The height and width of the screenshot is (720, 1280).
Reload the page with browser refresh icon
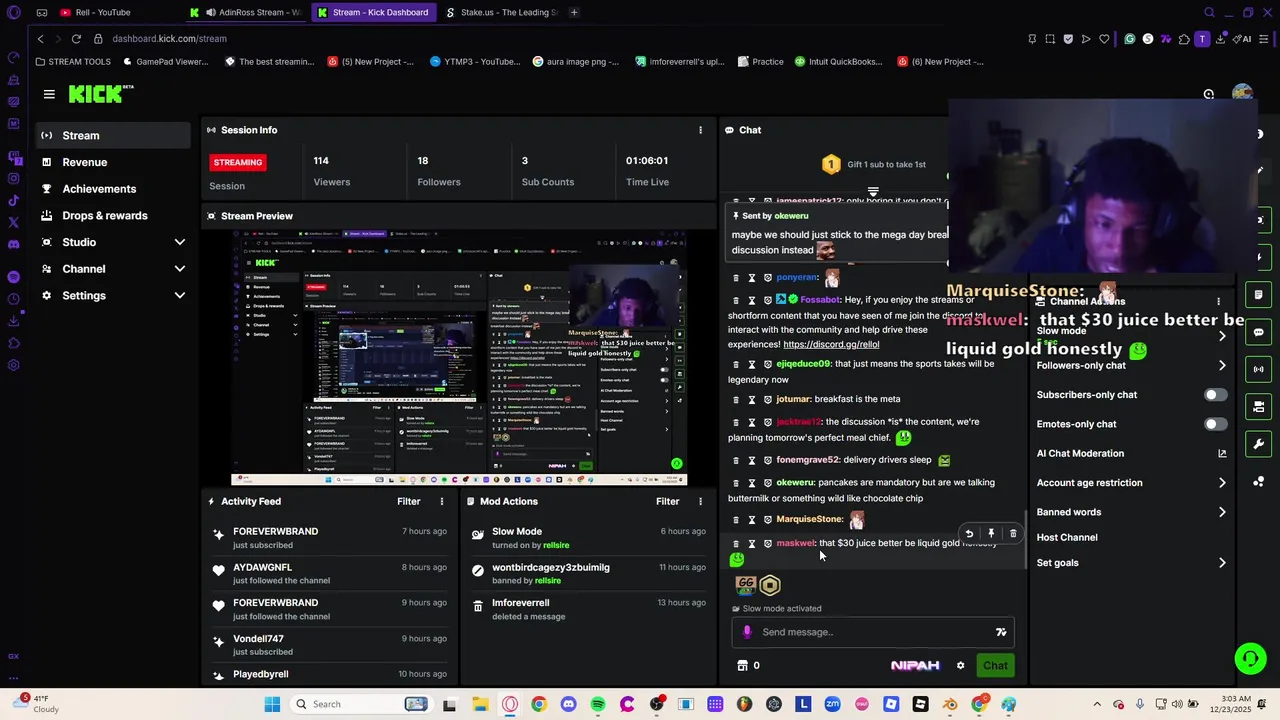coord(76,39)
